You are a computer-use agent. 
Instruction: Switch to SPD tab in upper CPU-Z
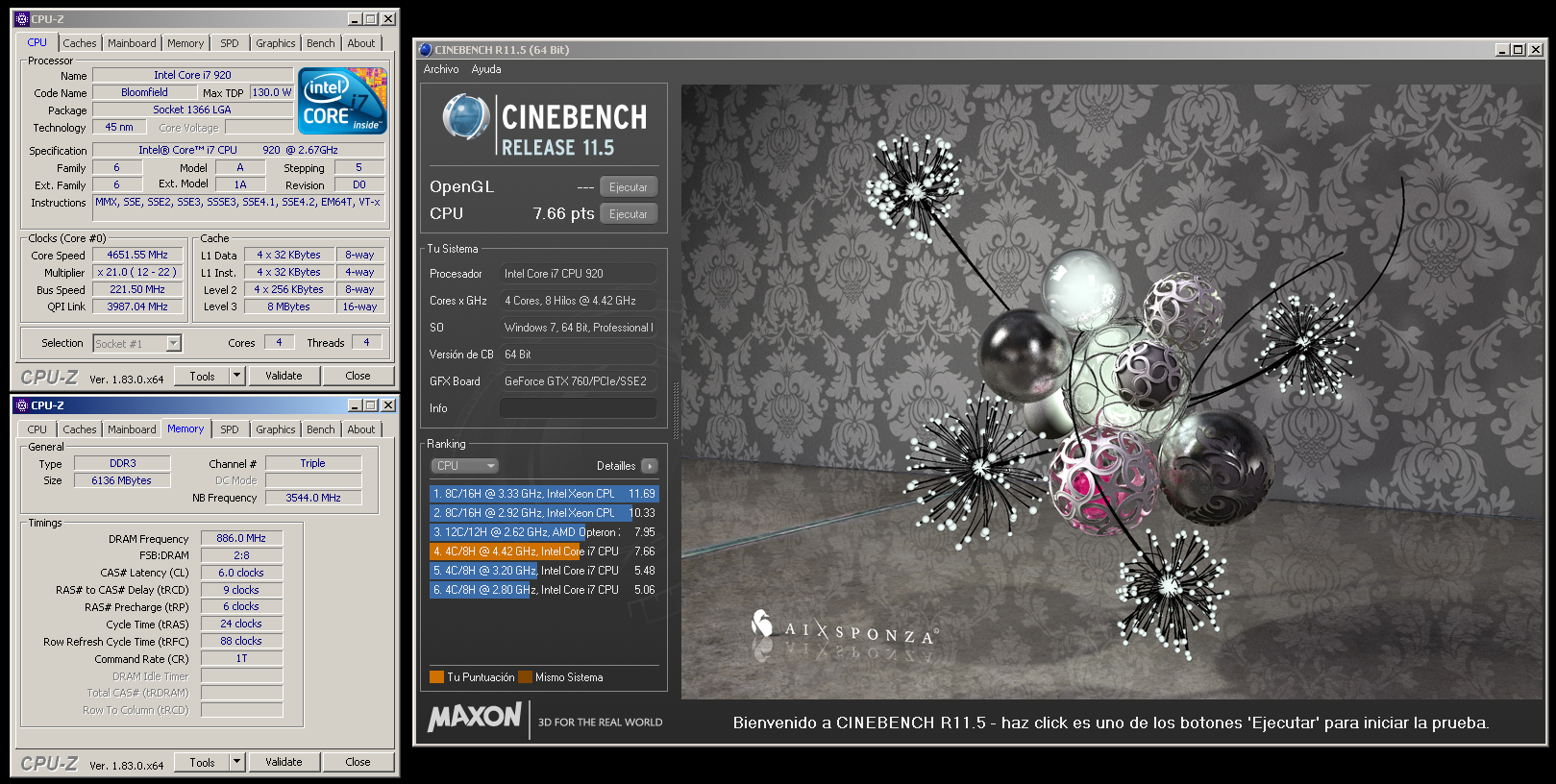point(230,43)
